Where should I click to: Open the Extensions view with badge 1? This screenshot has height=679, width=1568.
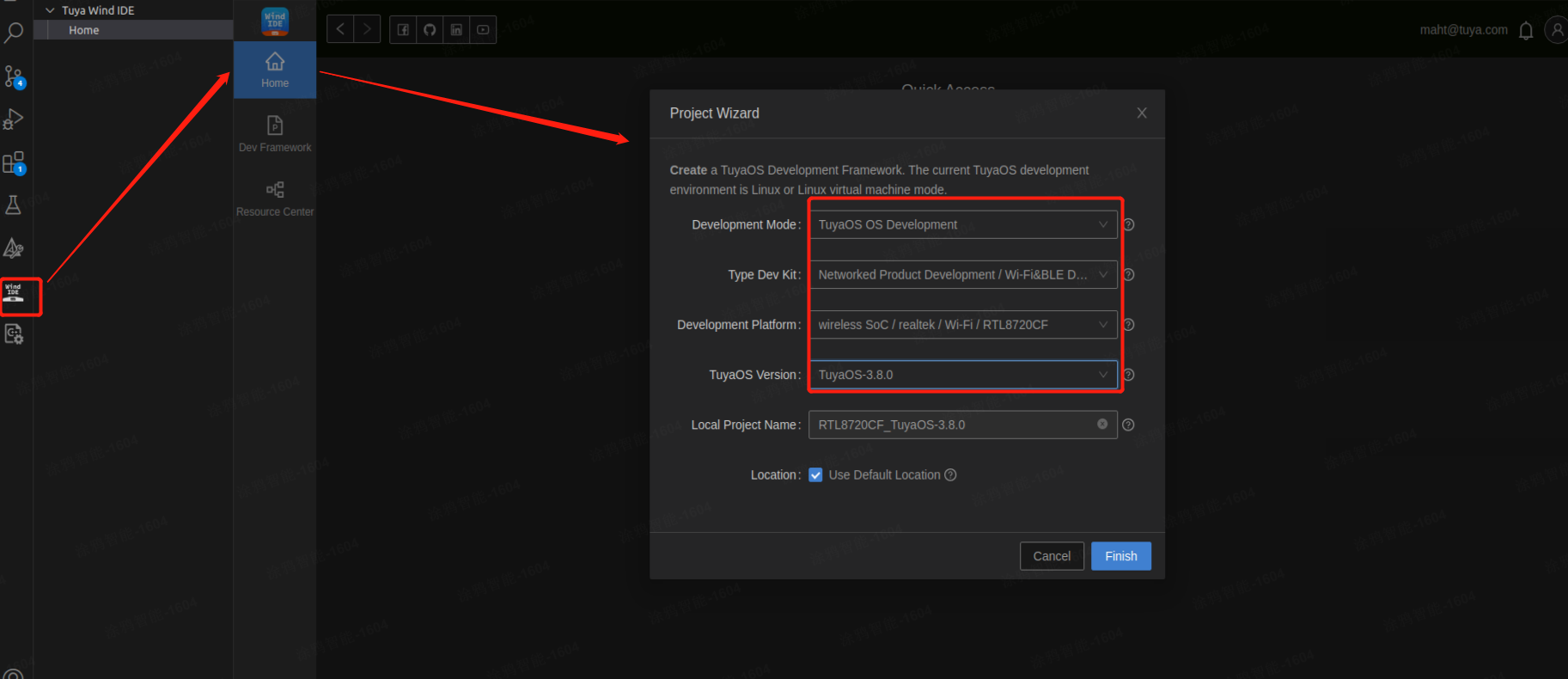pyautogui.click(x=14, y=162)
